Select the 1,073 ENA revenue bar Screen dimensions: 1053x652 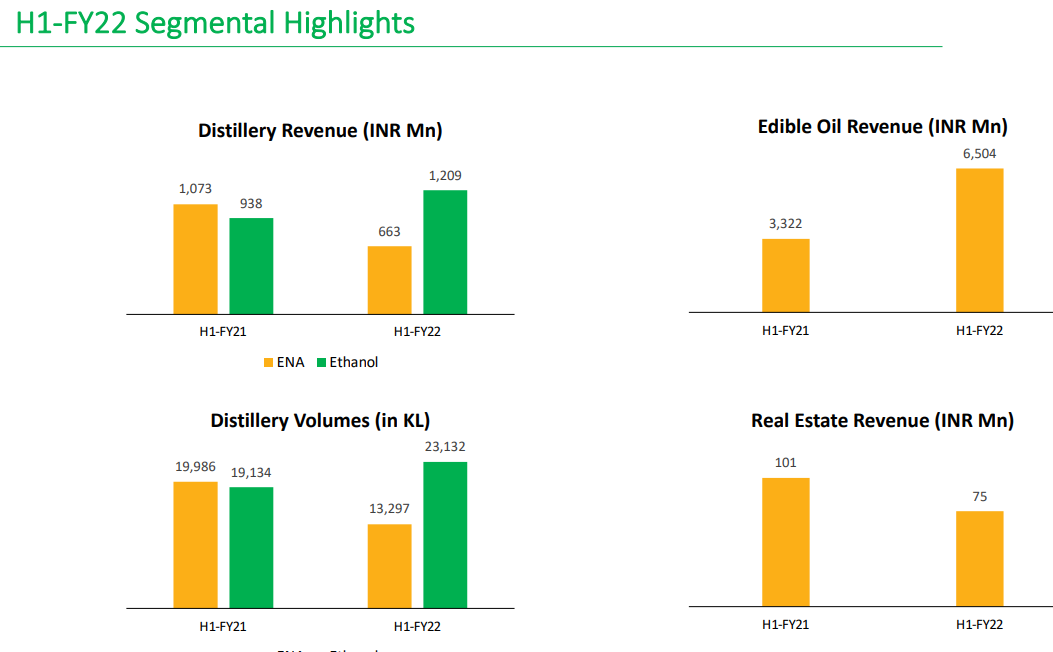click(195, 258)
